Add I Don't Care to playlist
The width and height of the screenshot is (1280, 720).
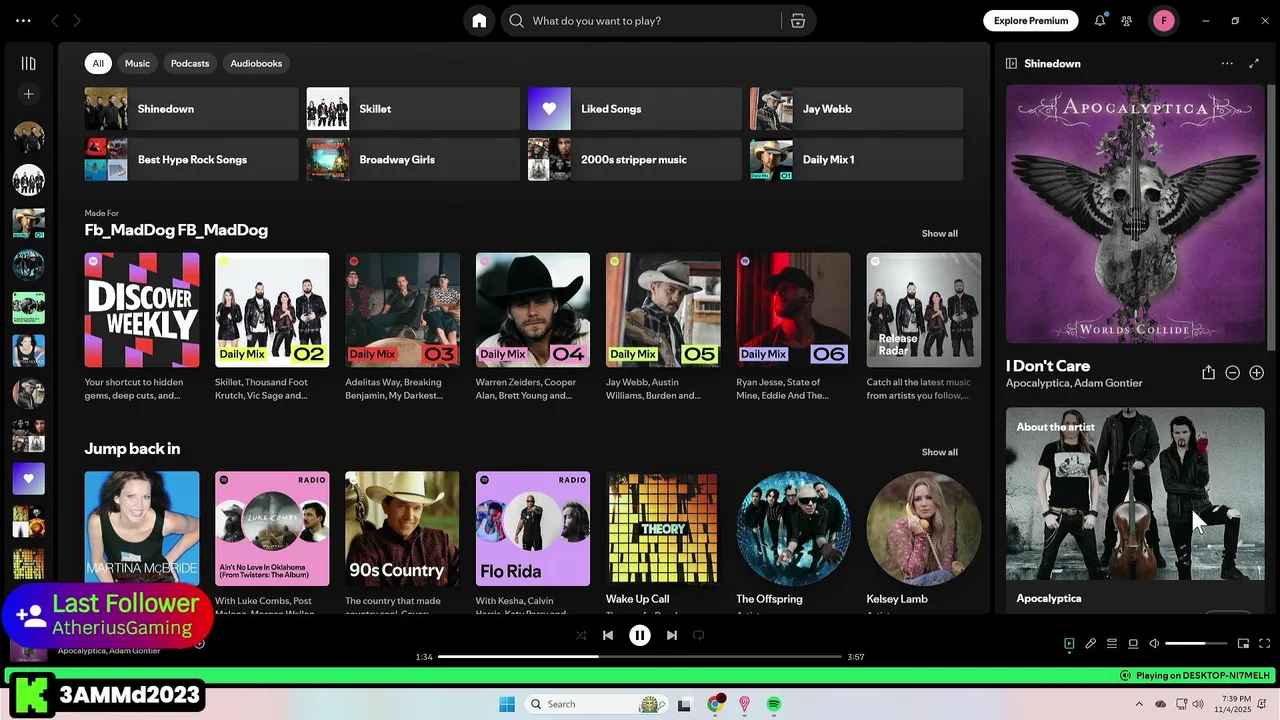(x=1256, y=373)
